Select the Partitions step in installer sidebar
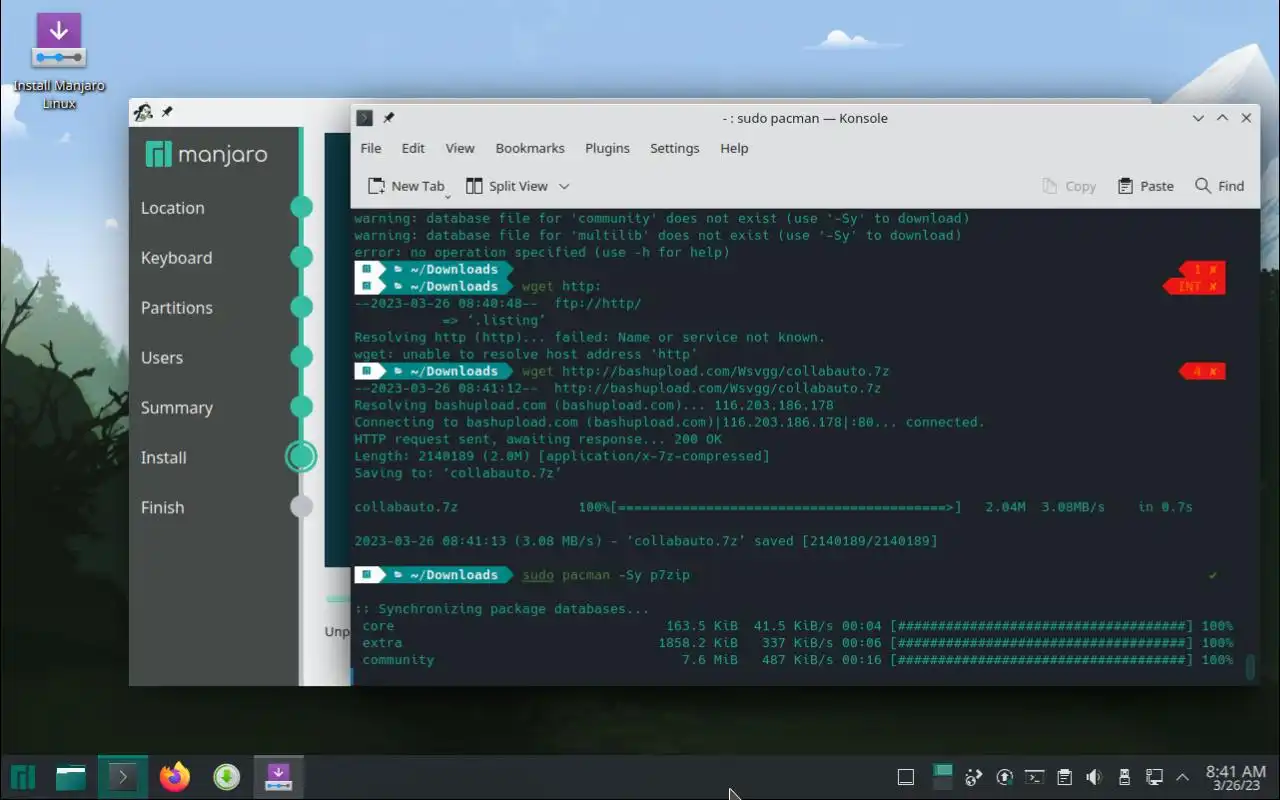 click(176, 308)
